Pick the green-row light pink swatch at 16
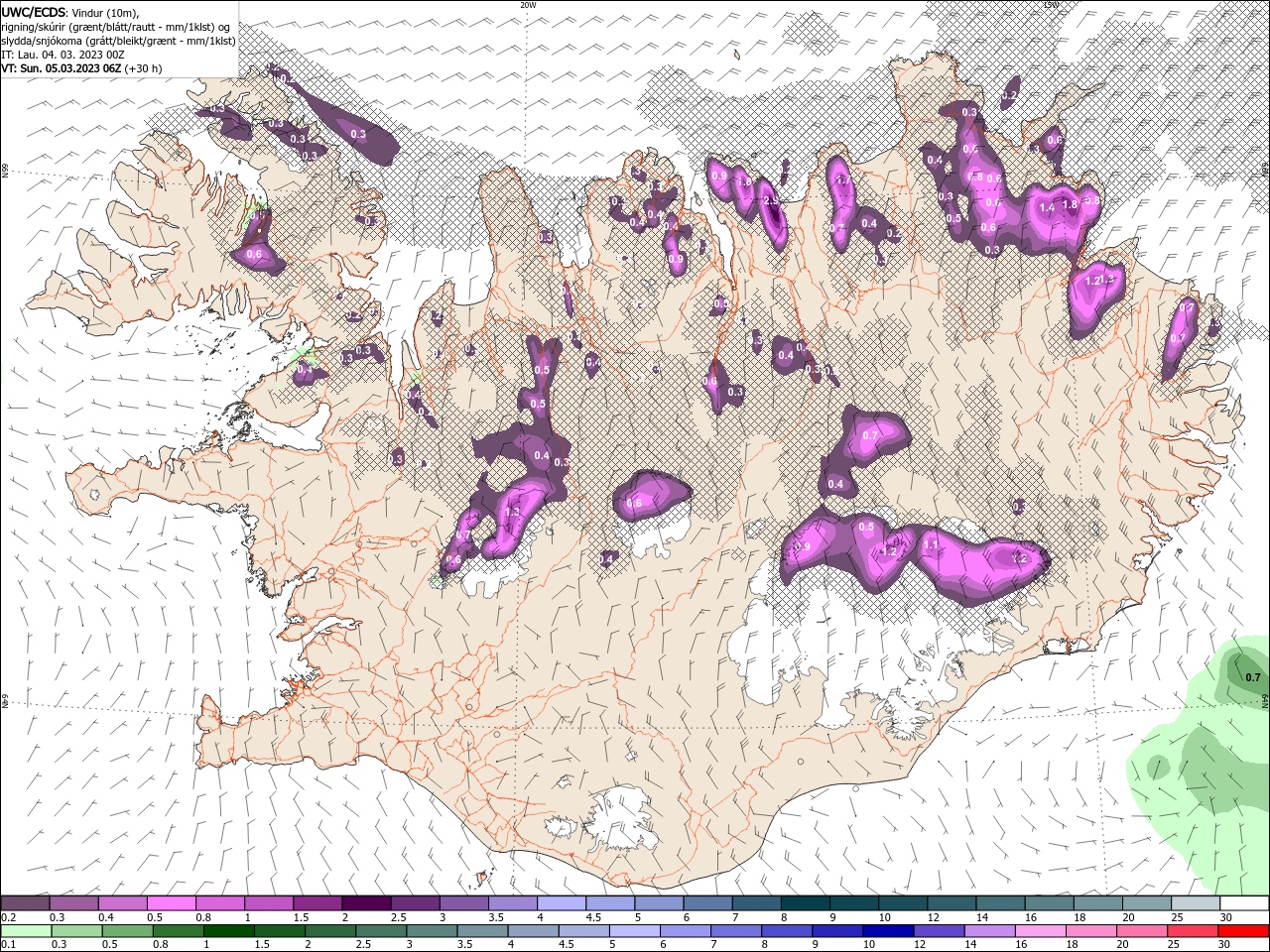1270x952 pixels. point(1041,931)
